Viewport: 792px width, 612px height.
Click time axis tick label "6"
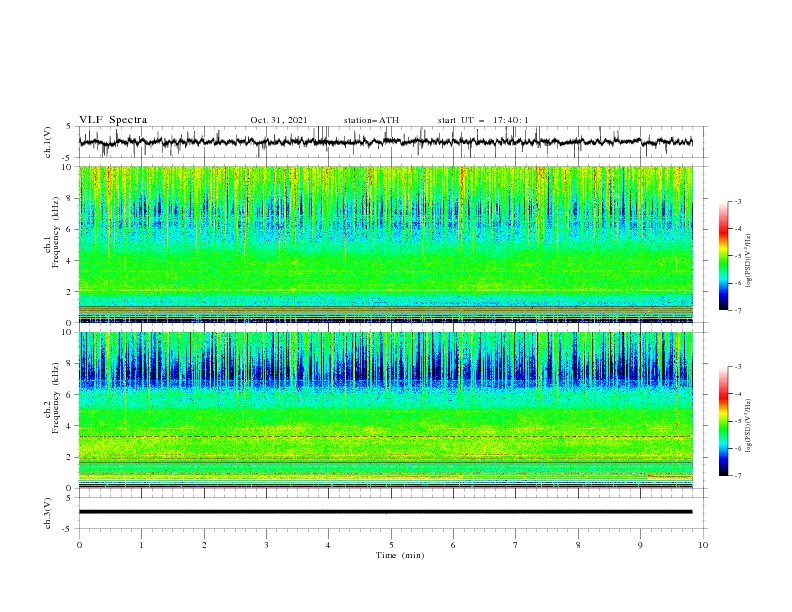coord(453,545)
